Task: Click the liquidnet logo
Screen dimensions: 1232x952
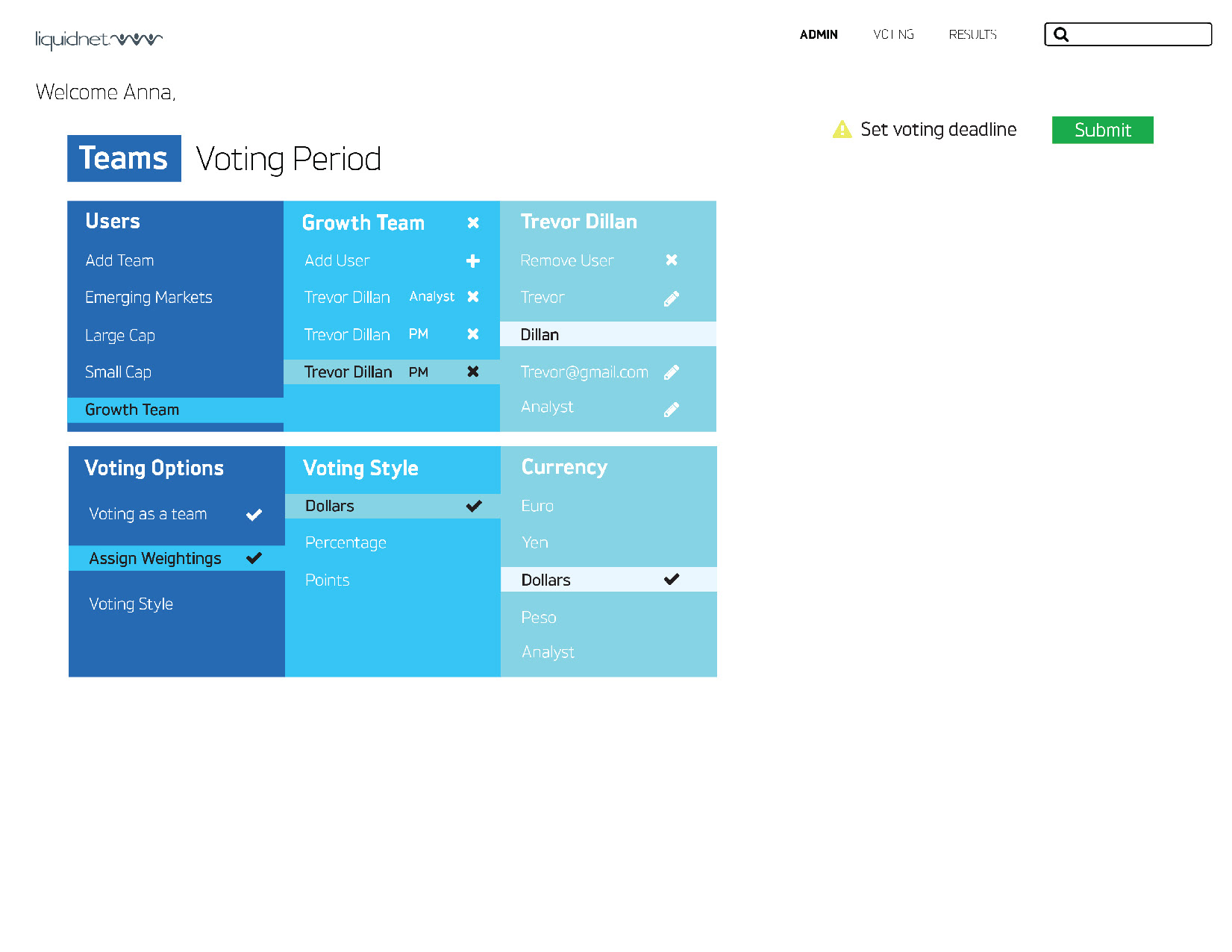Action: click(99, 40)
